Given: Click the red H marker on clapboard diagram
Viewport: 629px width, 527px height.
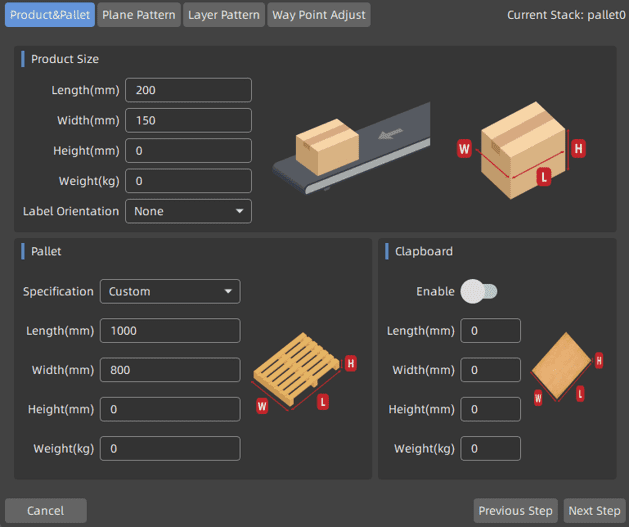Looking at the screenshot, I should tap(599, 361).
